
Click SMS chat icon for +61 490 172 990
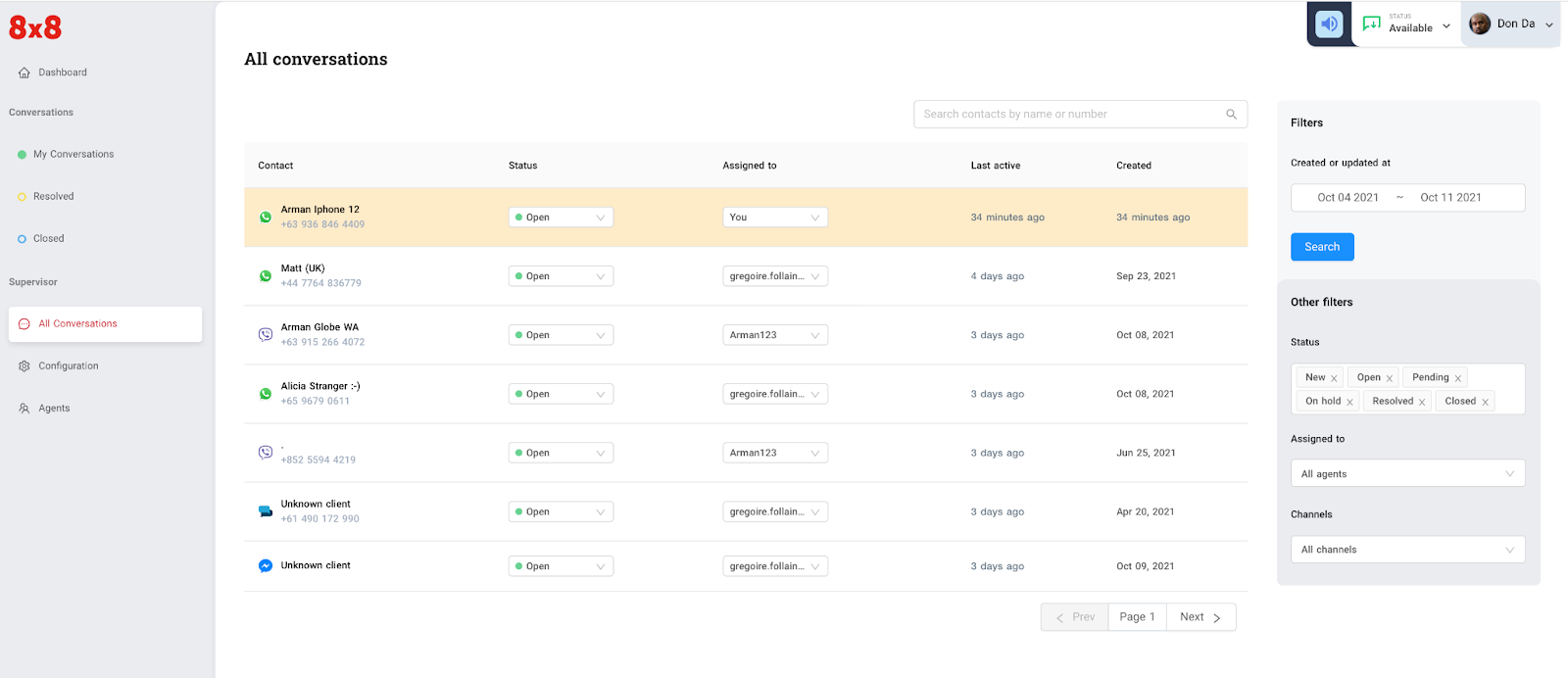(265, 511)
